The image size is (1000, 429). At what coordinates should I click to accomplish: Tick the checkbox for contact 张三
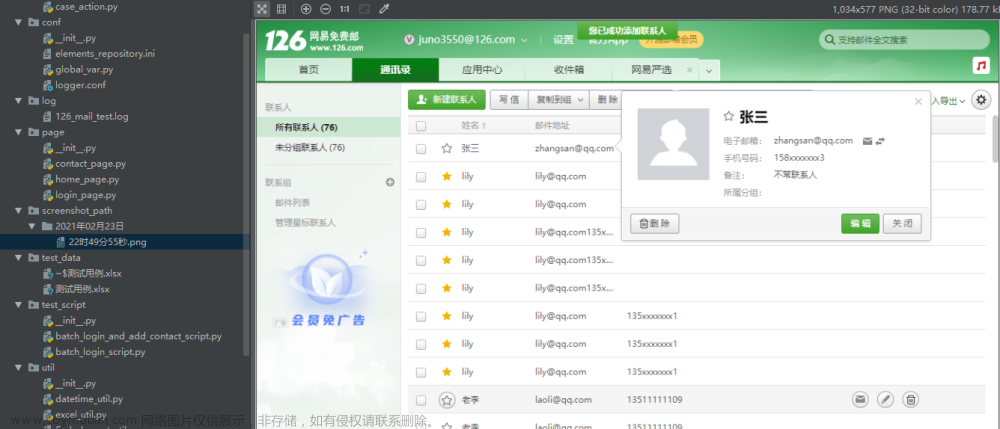click(421, 149)
